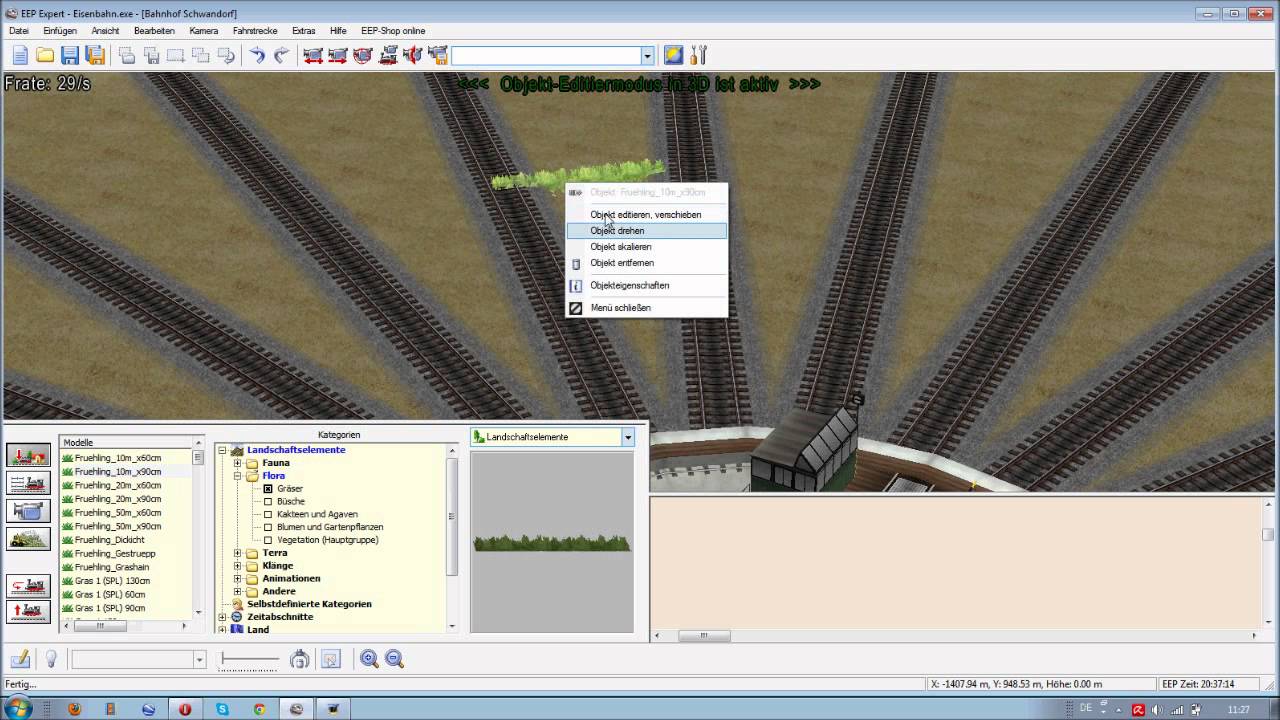1280x720 pixels.
Task: Zoom out with the magnifier minus icon
Action: pos(394,659)
